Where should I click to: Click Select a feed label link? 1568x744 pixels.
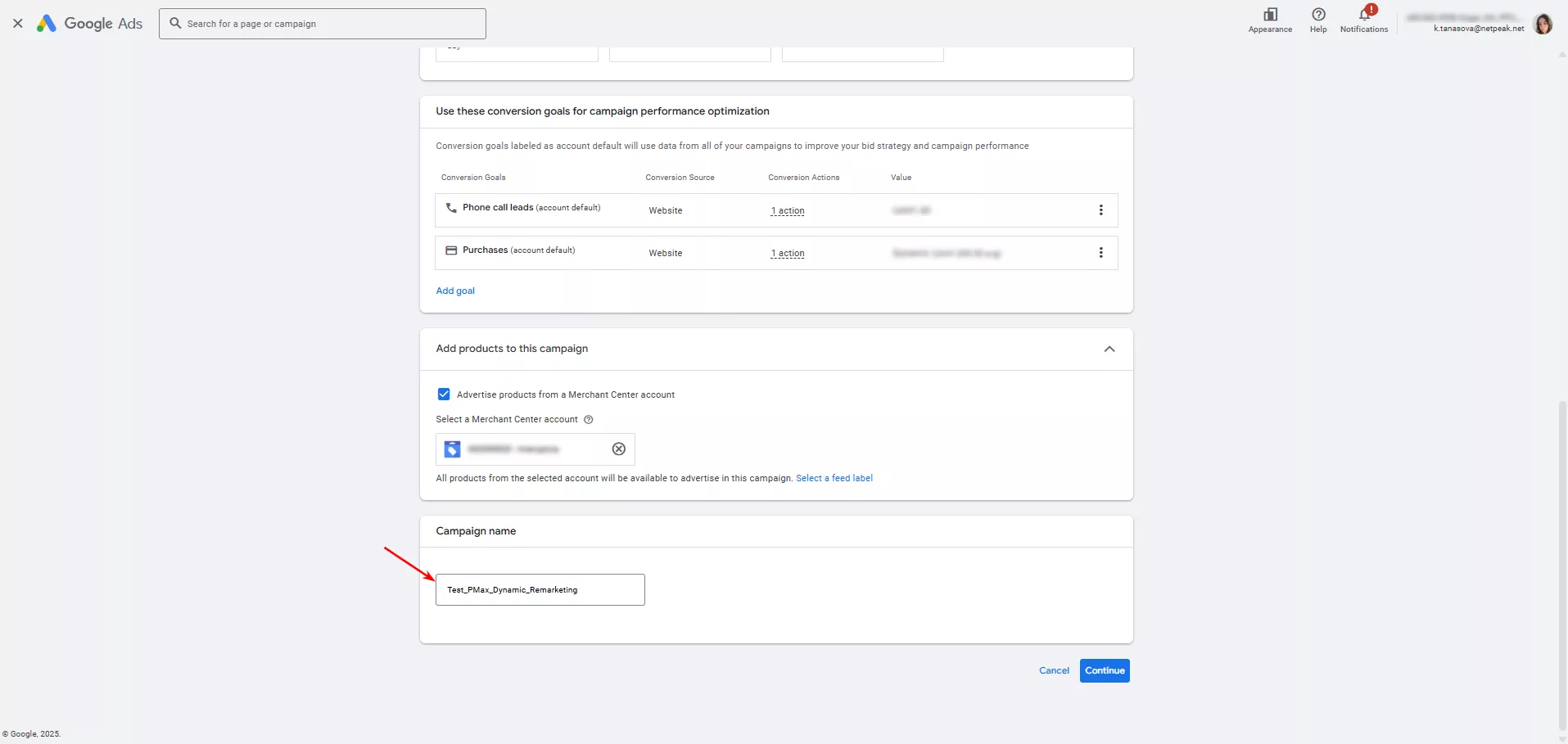click(834, 478)
